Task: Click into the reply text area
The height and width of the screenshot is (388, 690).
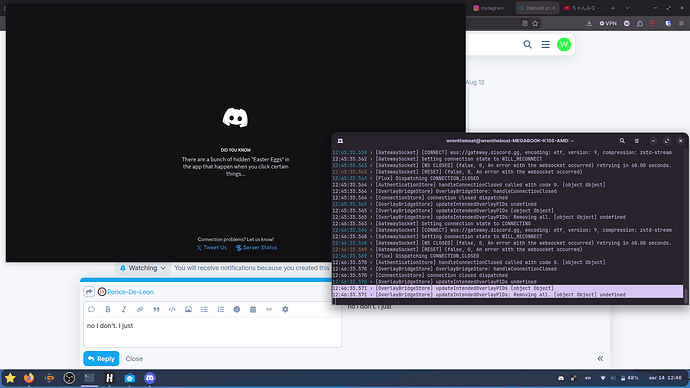Action: click(x=213, y=332)
